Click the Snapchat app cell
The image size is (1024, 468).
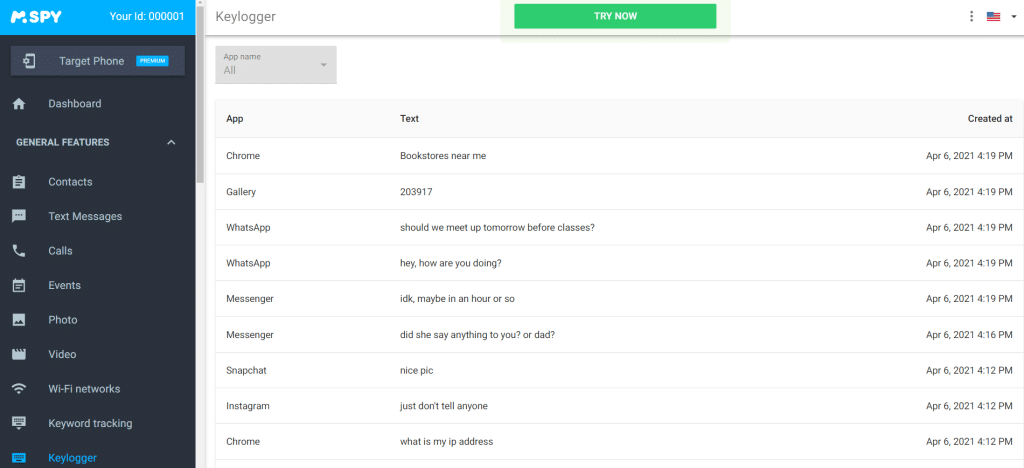pos(246,370)
